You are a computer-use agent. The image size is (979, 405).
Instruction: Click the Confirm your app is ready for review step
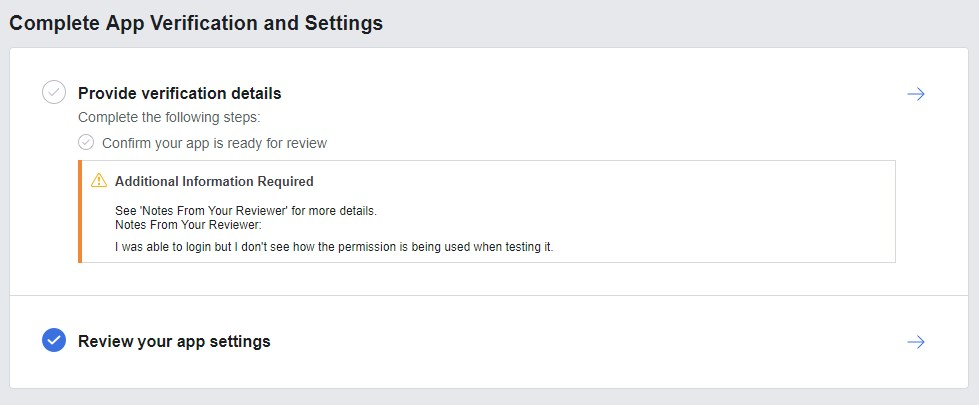[214, 143]
